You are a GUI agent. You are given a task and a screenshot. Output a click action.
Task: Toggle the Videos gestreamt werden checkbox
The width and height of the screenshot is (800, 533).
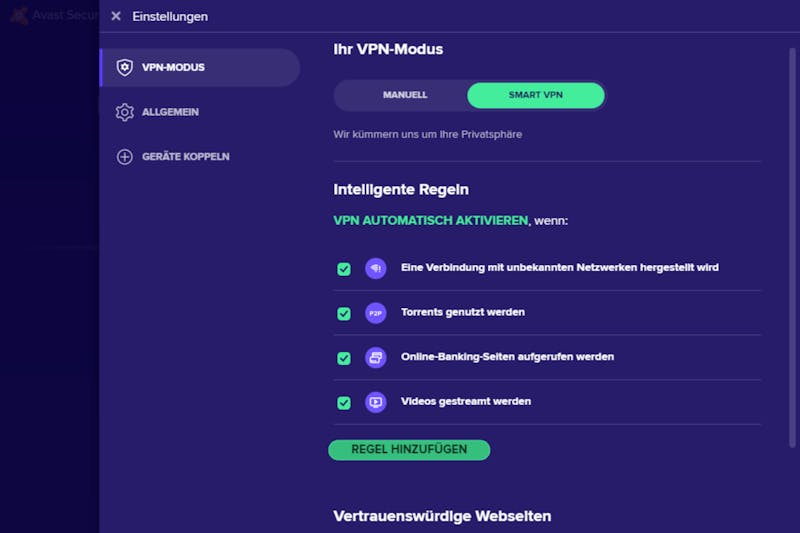point(344,403)
